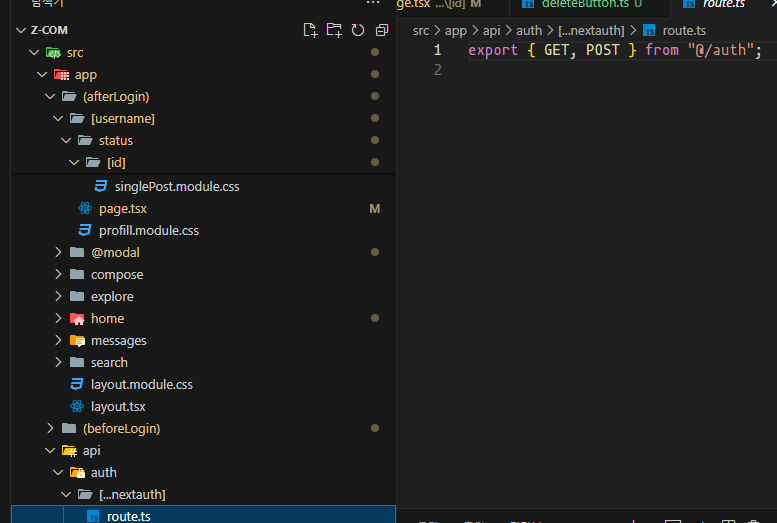Collapse the (afterLogin) folder chevron
Viewport: 777px width, 523px height.
click(50, 96)
